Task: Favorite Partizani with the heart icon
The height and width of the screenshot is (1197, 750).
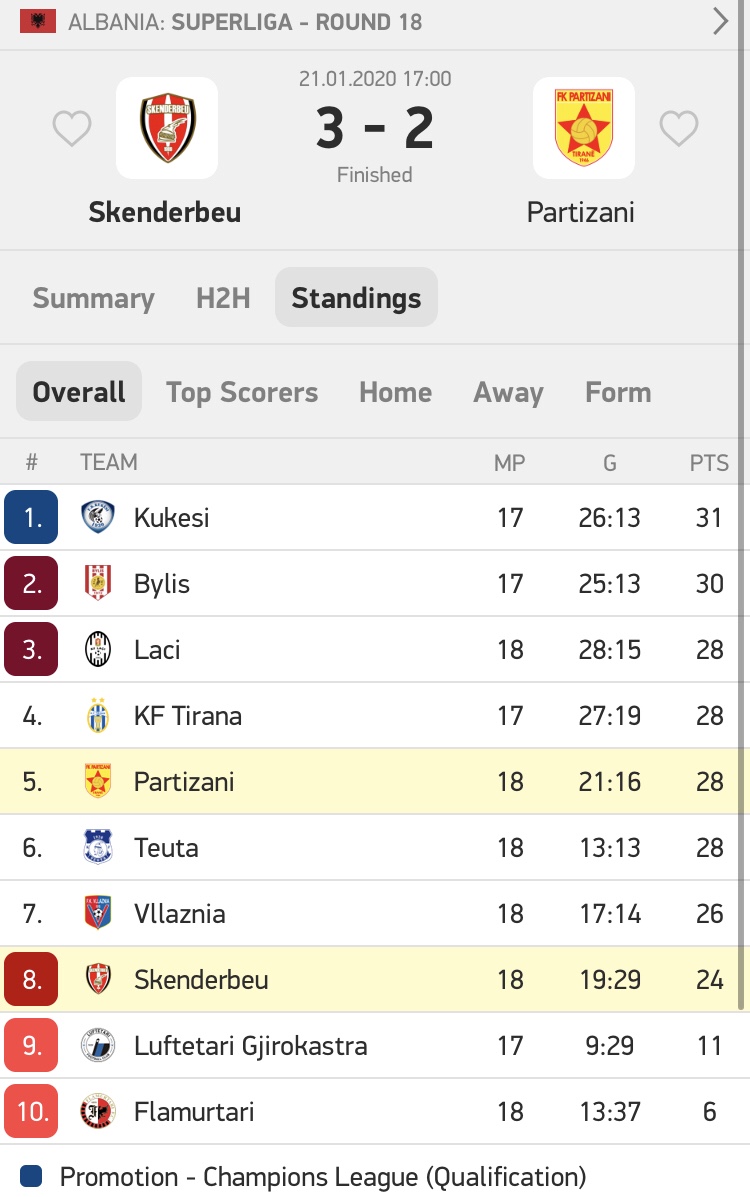Action: [x=678, y=129]
